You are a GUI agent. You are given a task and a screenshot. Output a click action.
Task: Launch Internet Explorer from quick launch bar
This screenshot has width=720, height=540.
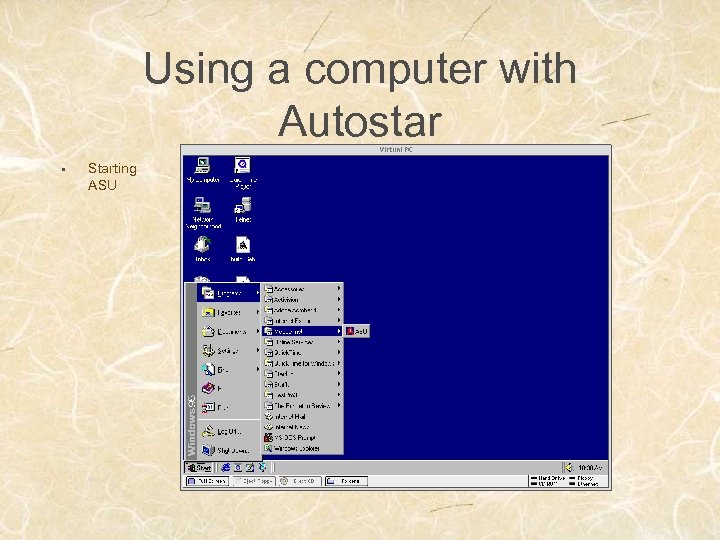pos(225,467)
